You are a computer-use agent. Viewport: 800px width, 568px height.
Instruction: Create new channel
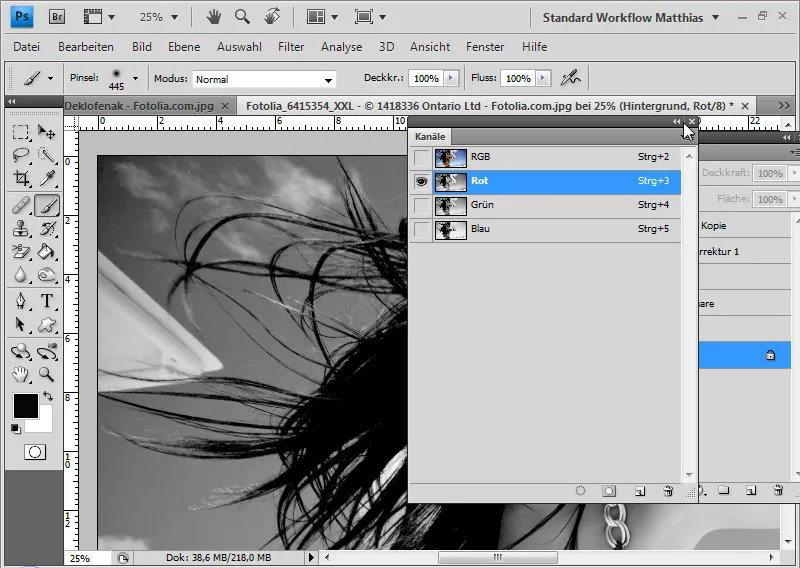point(640,491)
